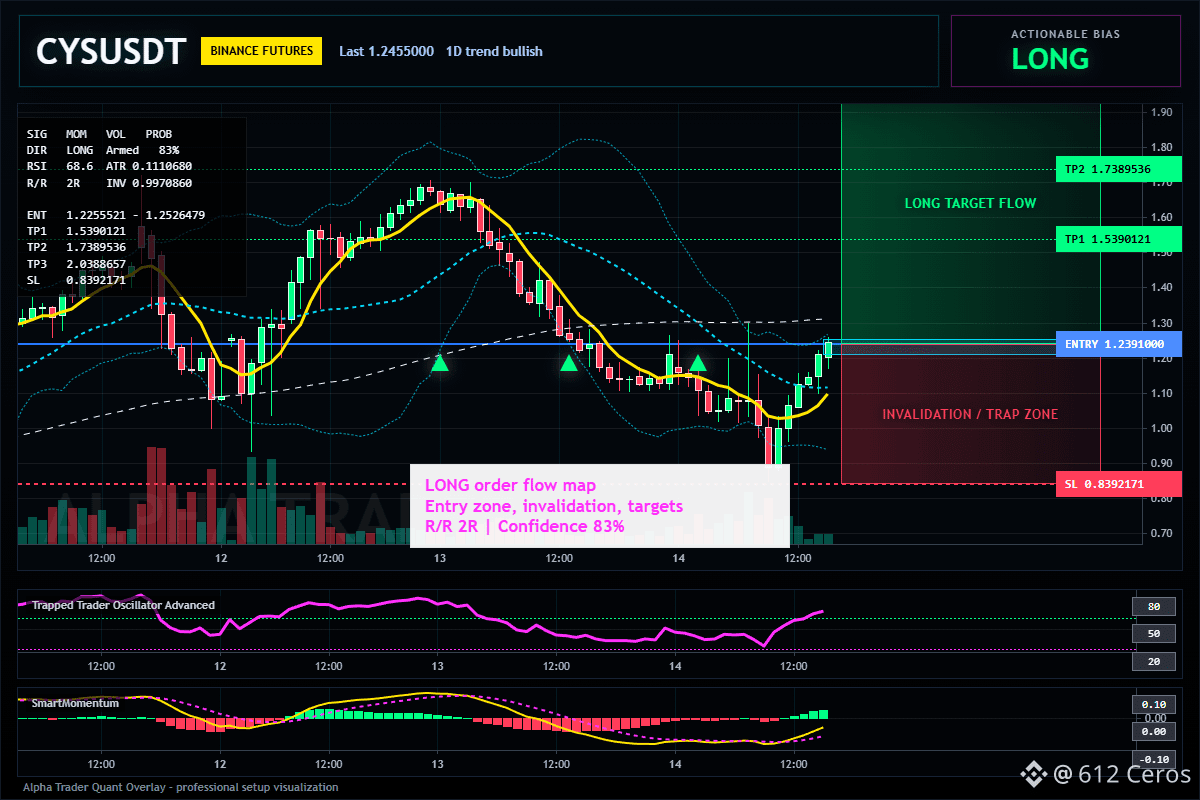Click the INV 0.9970860 value in info panel

pyautogui.click(x=149, y=184)
